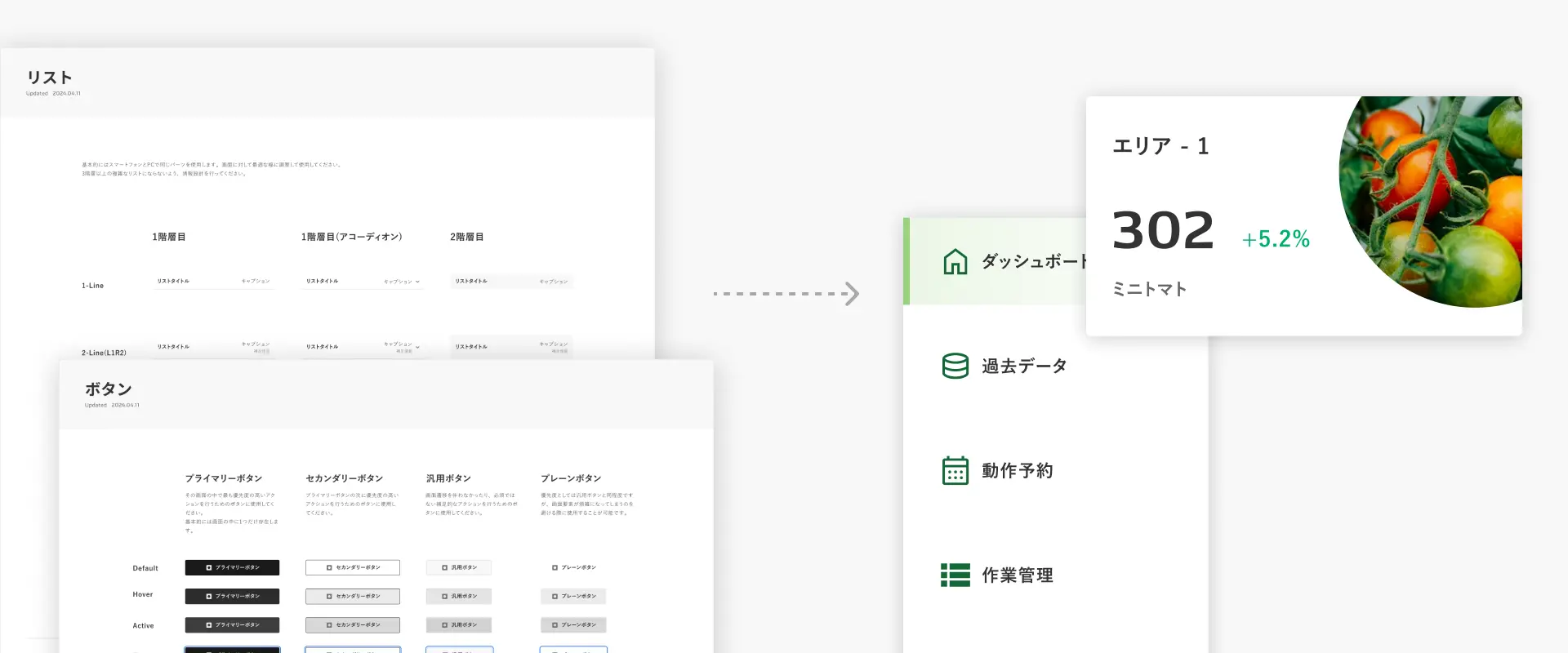Click the dashed arrow chevron icon
Screen dimensions: 1568x653
(851, 294)
